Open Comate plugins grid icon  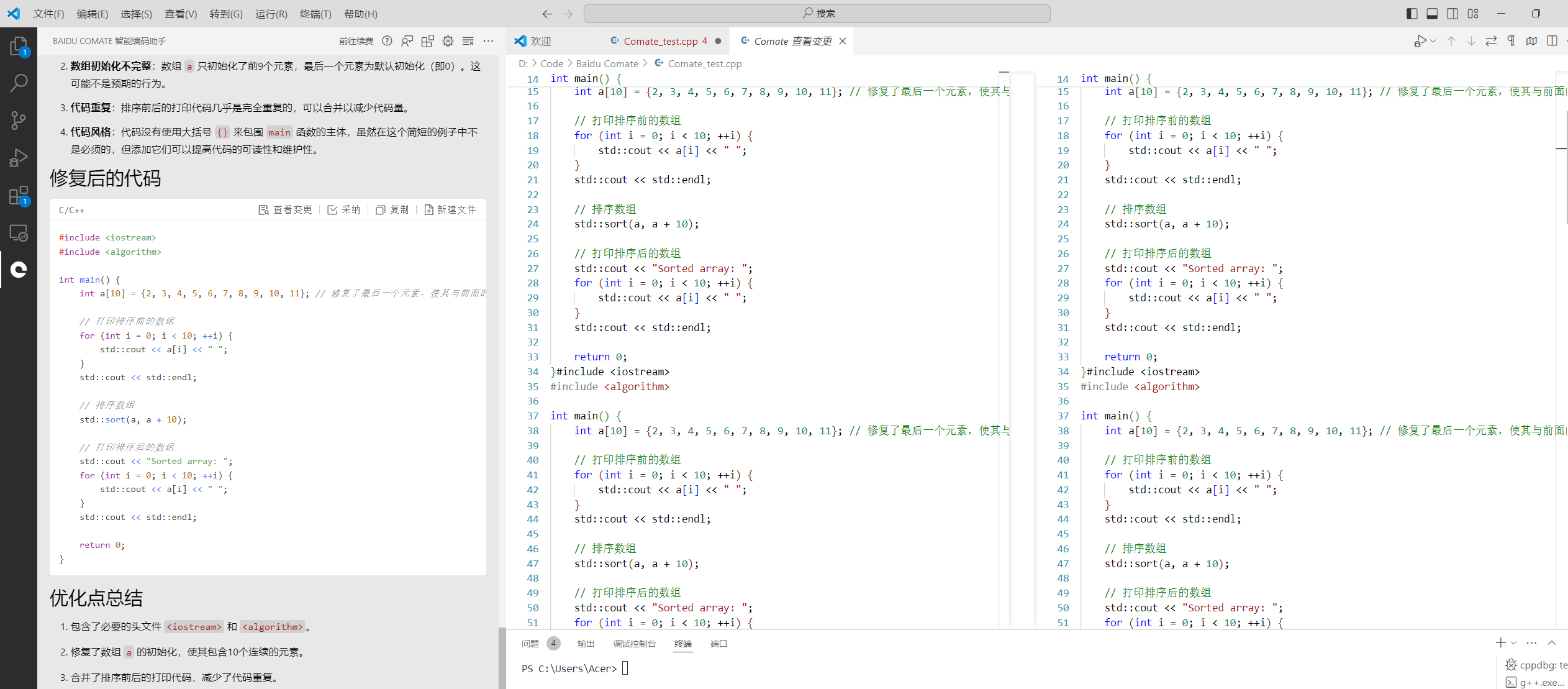click(x=428, y=41)
